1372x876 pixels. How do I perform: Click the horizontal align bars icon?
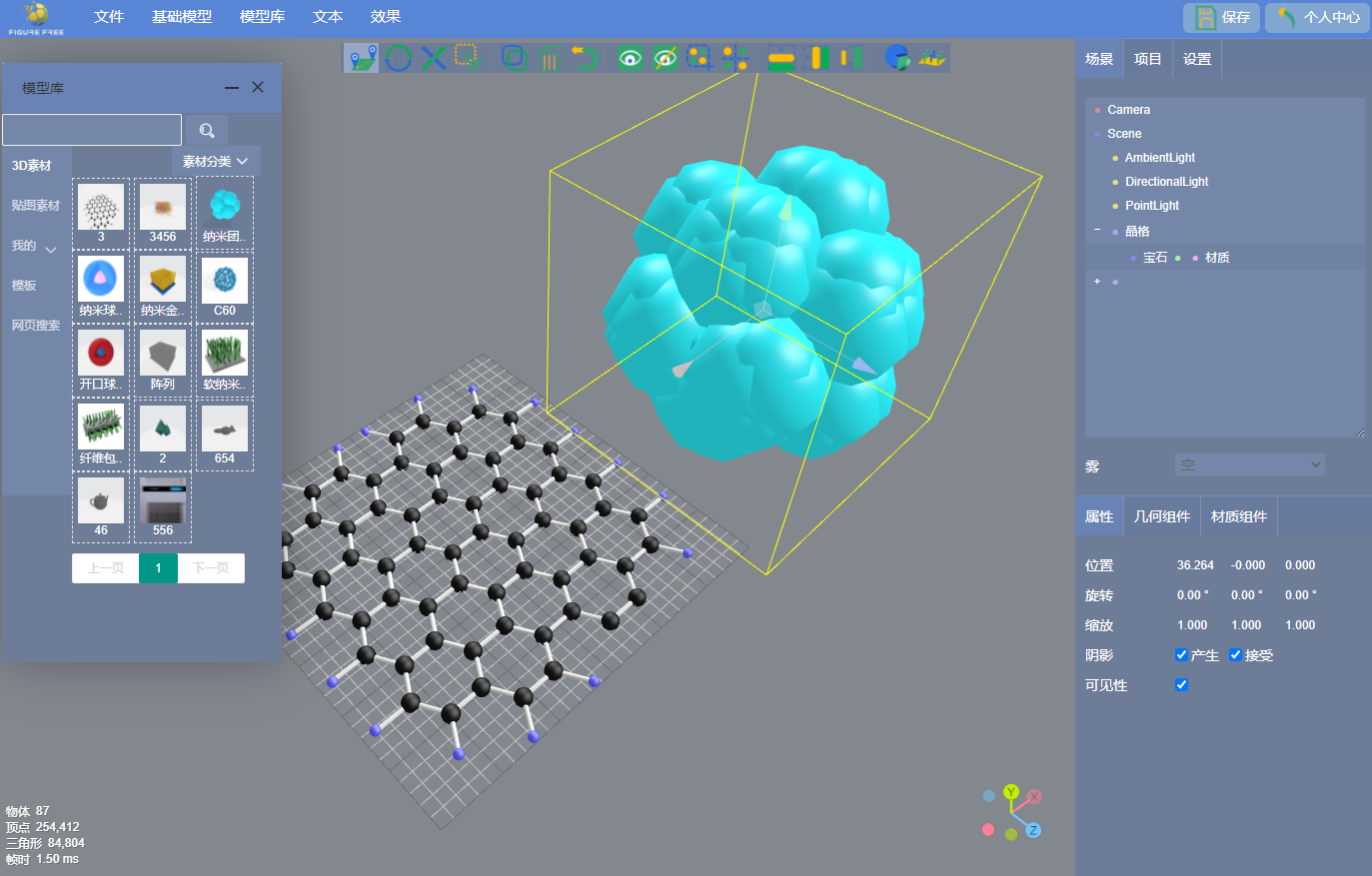[816, 58]
